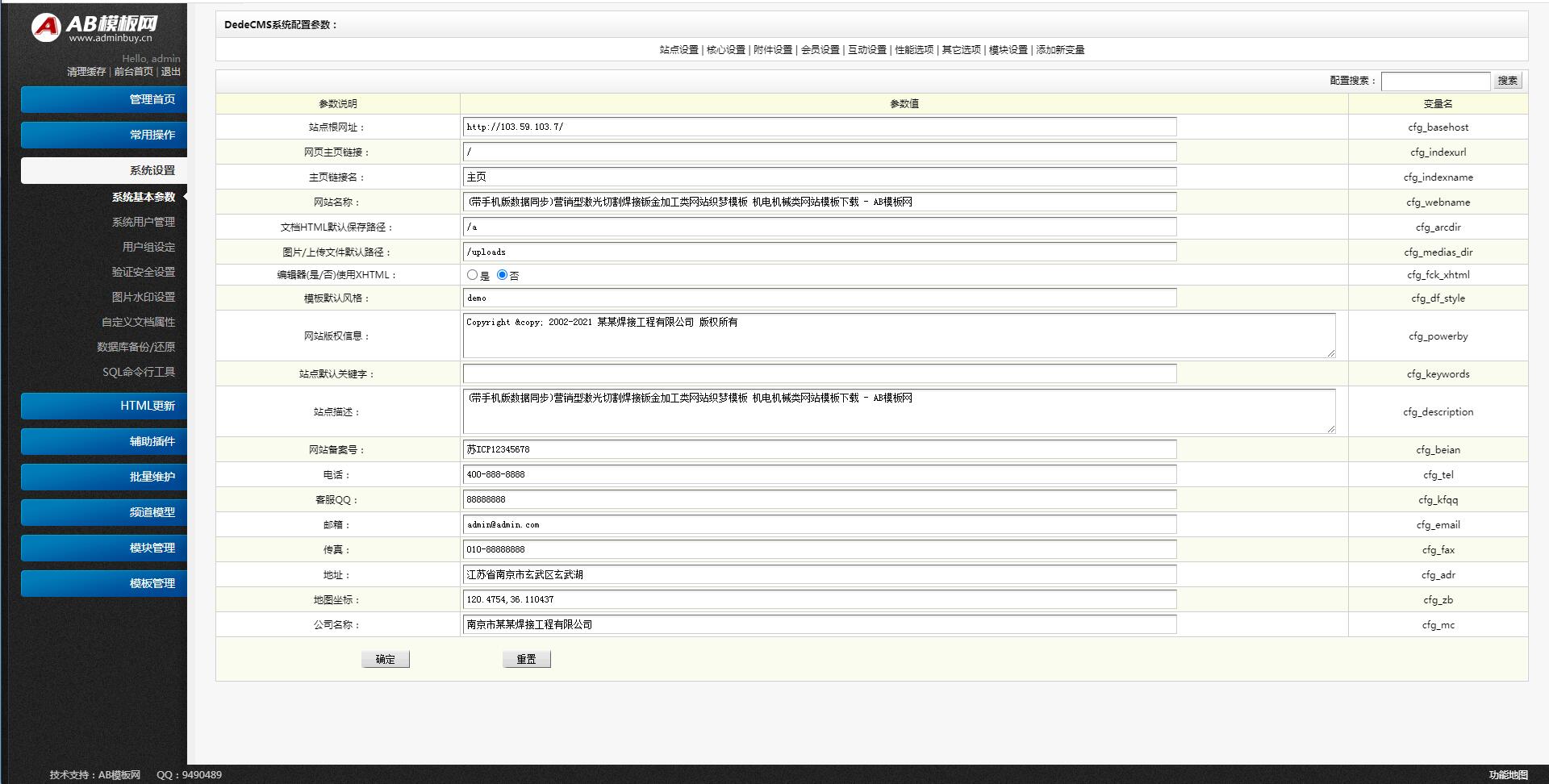Click the 重置 reset button
This screenshot has height=784, width=1549.
tap(527, 660)
